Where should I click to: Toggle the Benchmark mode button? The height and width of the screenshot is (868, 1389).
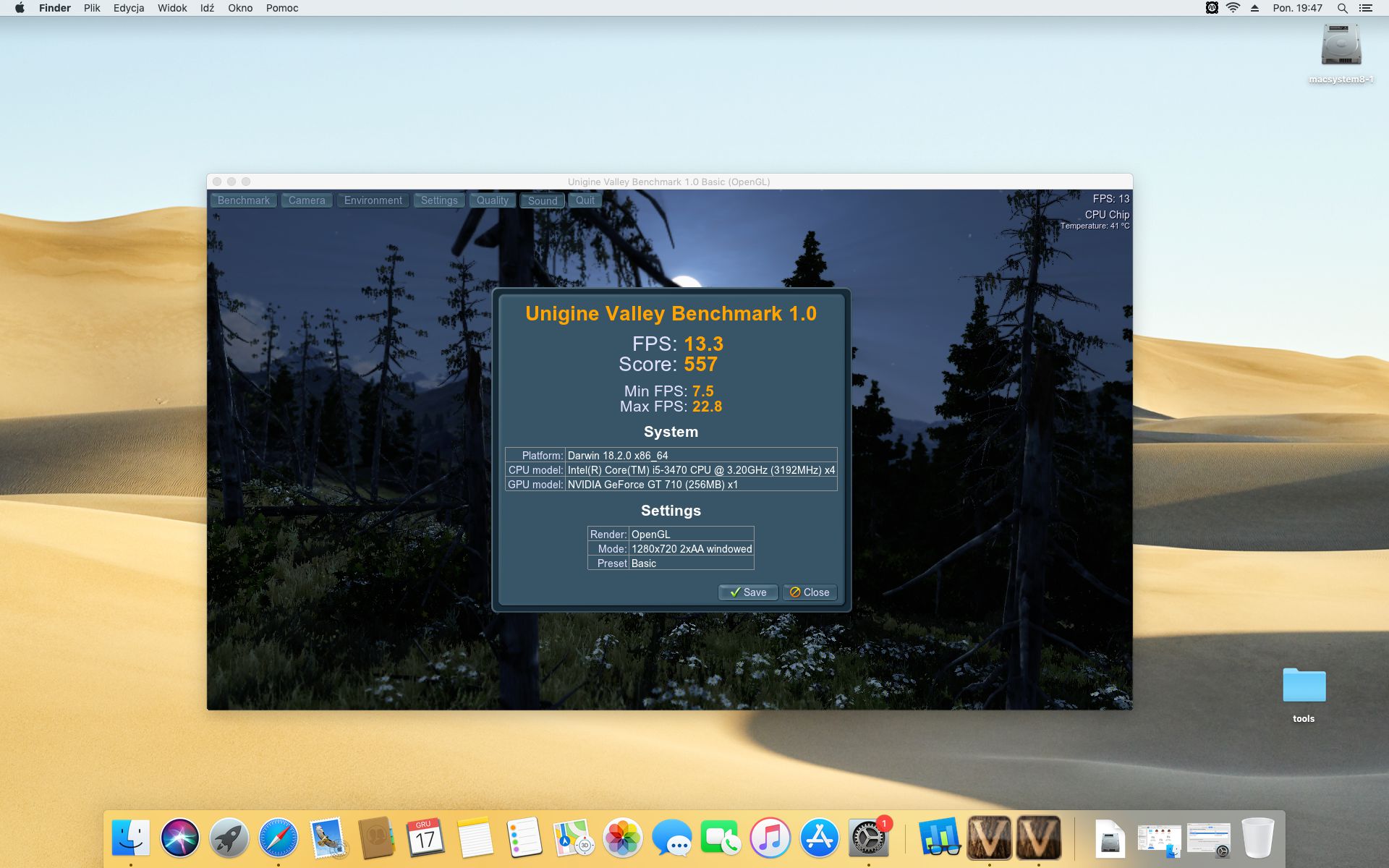pos(243,200)
